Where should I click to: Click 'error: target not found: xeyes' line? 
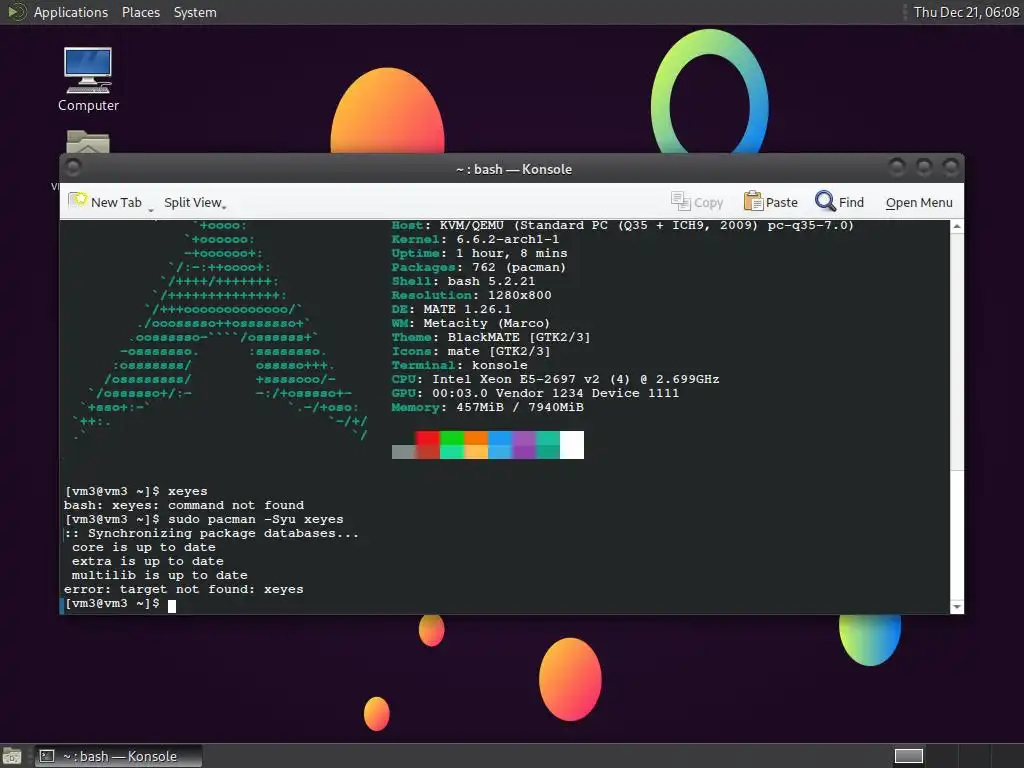pos(184,589)
